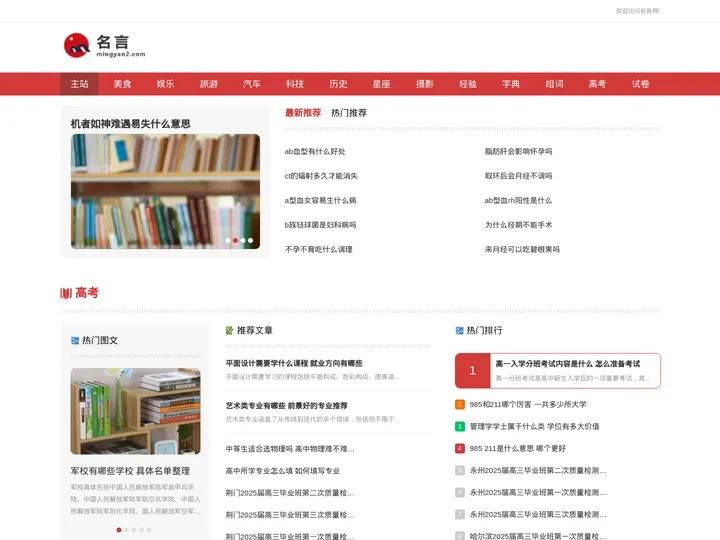The height and width of the screenshot is (540, 720).
Task: Click the bookshelf carousel image
Action: (x=165, y=191)
